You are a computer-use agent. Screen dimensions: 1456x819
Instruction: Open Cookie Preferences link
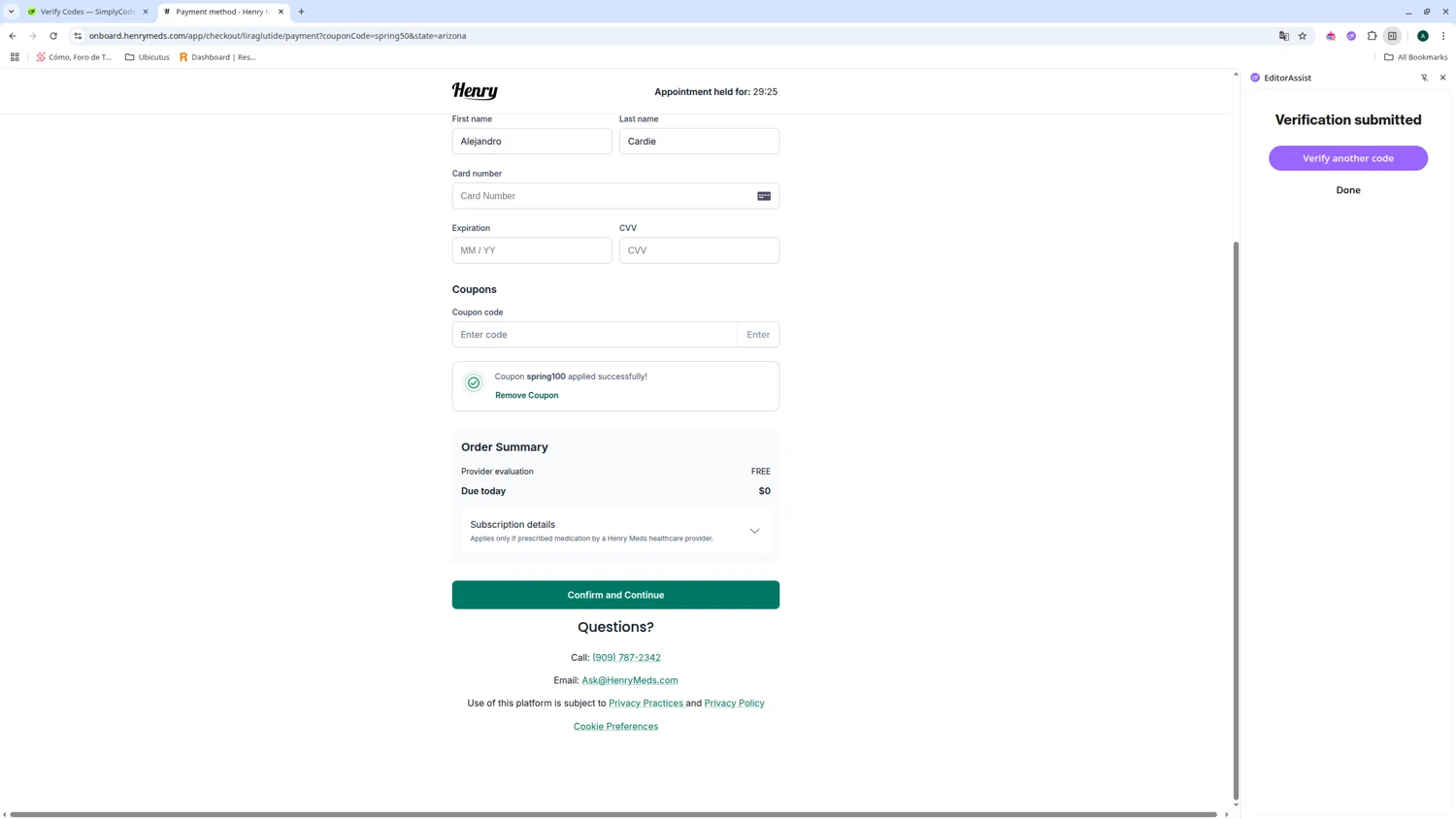tap(615, 727)
